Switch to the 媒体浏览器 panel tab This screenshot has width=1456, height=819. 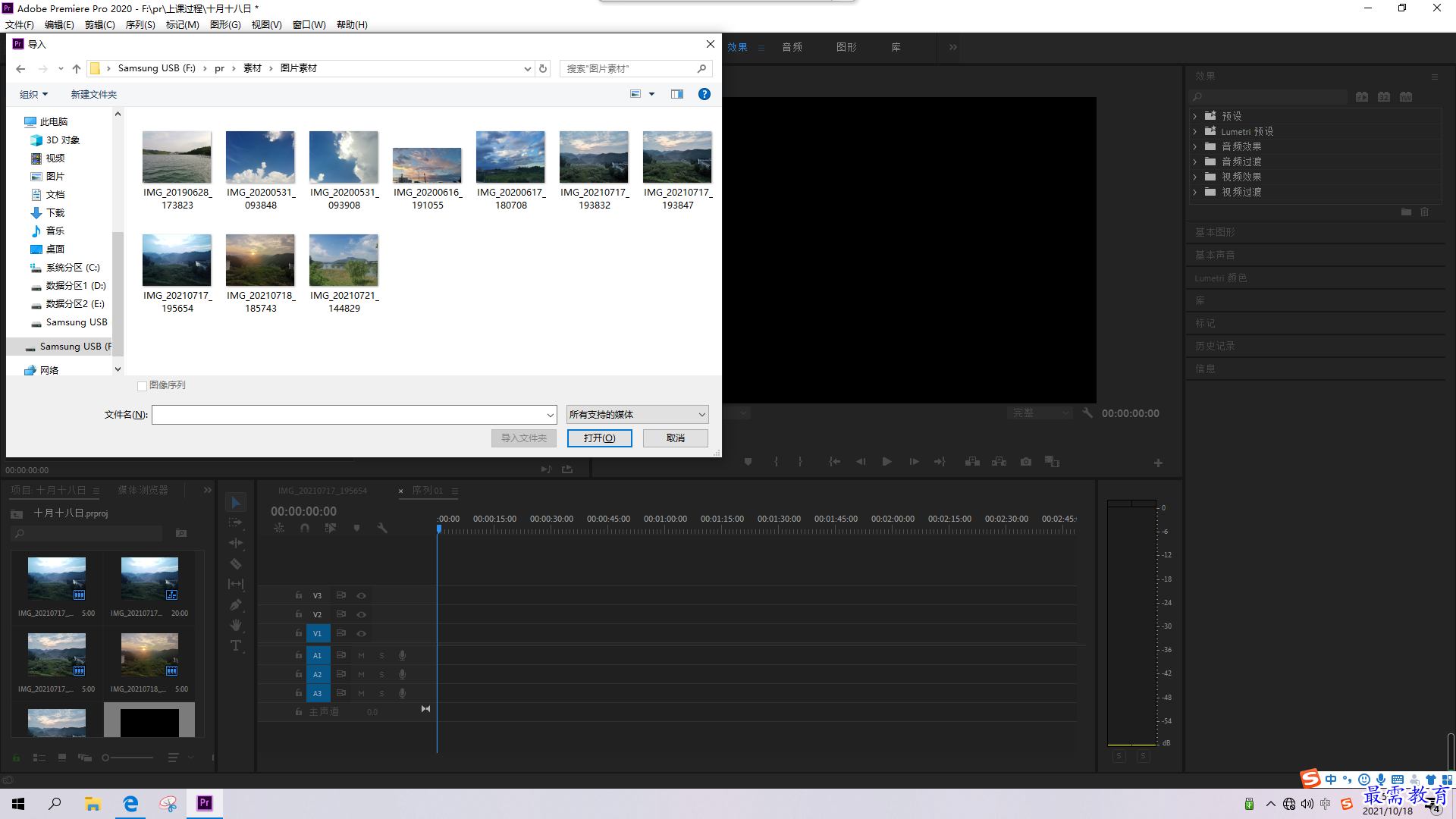[143, 491]
